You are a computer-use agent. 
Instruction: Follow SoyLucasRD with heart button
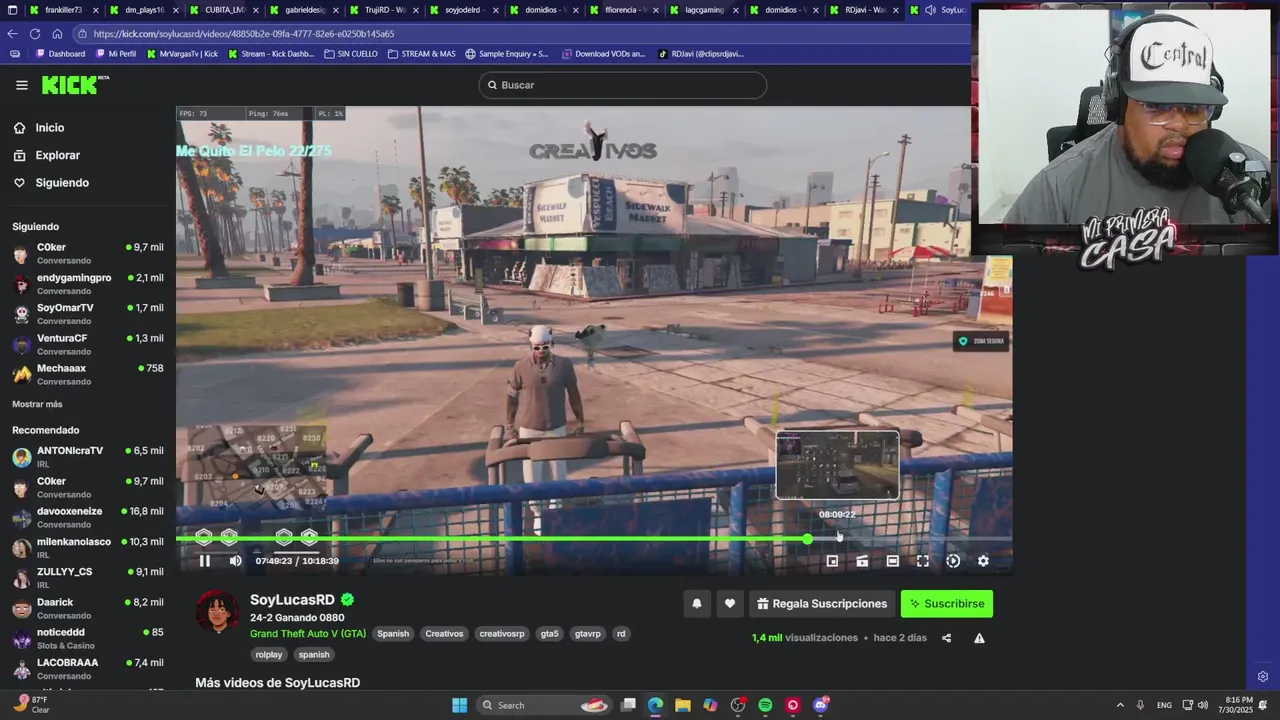point(730,604)
